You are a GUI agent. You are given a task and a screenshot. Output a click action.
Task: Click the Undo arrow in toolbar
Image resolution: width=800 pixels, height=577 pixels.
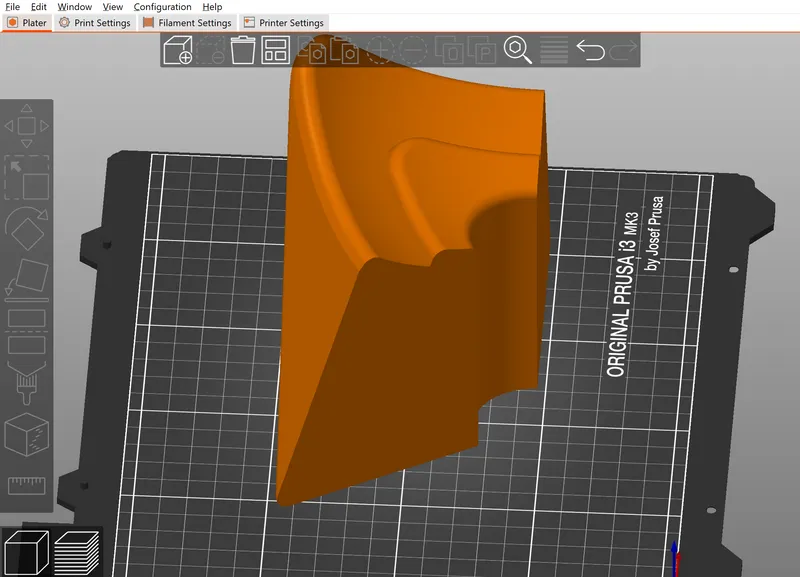coord(590,49)
